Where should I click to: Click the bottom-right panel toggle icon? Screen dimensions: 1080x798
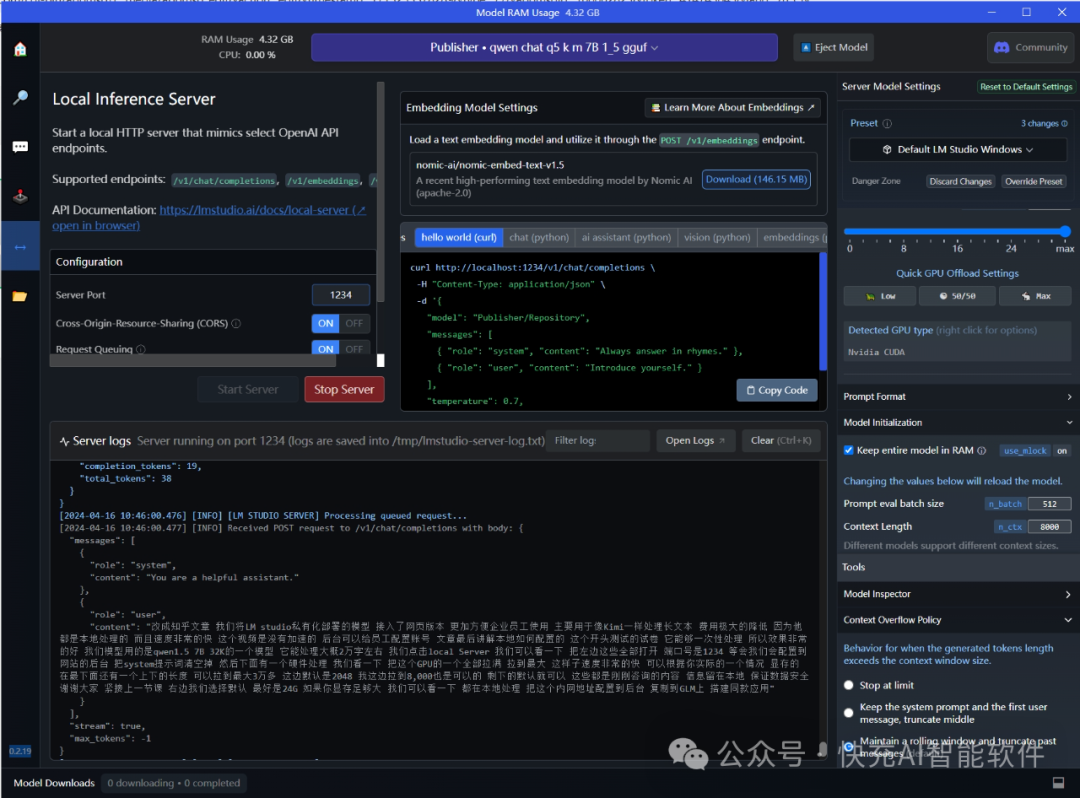[1058, 783]
